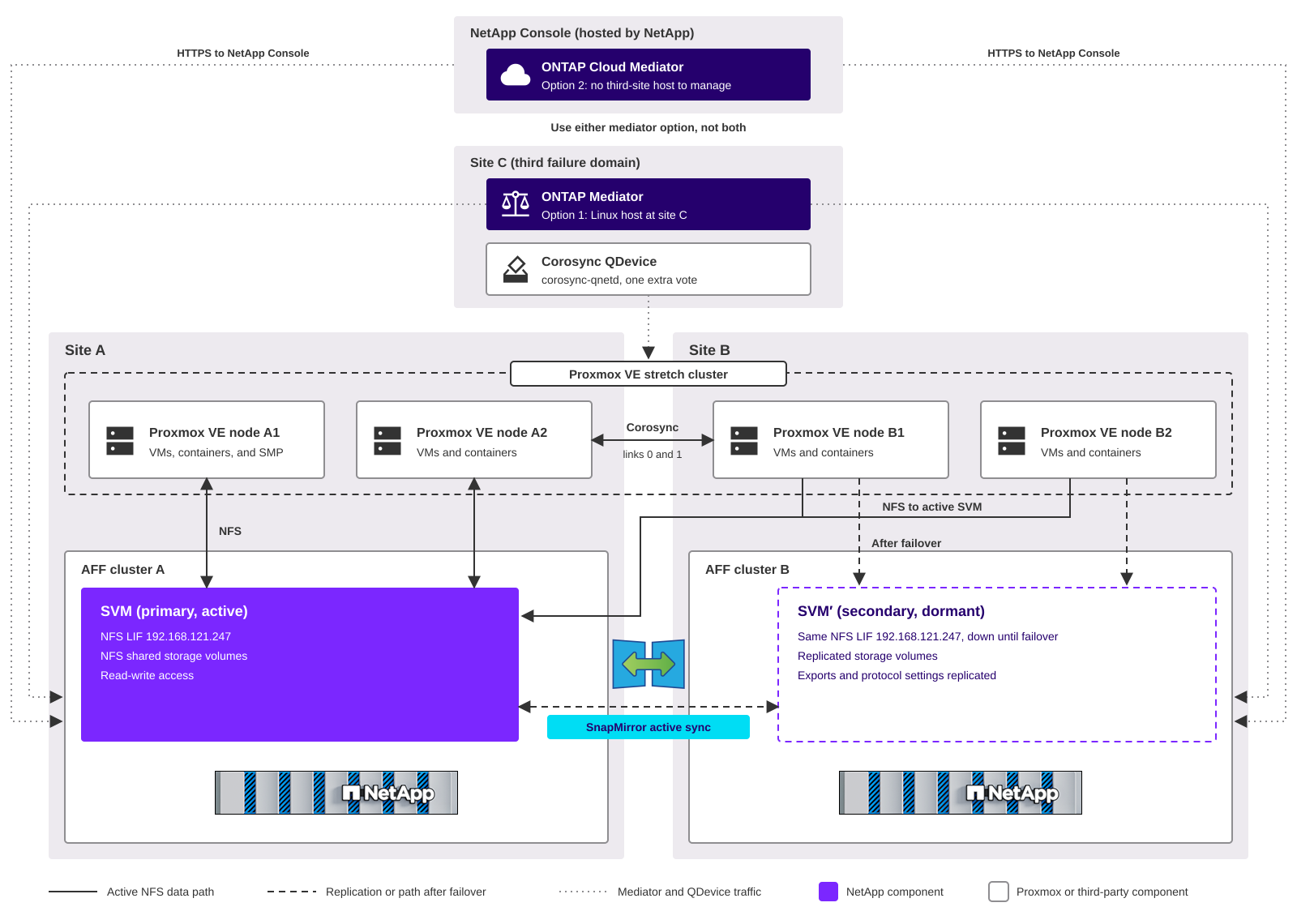Click the Same NFS LIF down until failover line
Viewport: 1297px width, 924px height.
pyautogui.click(x=927, y=636)
